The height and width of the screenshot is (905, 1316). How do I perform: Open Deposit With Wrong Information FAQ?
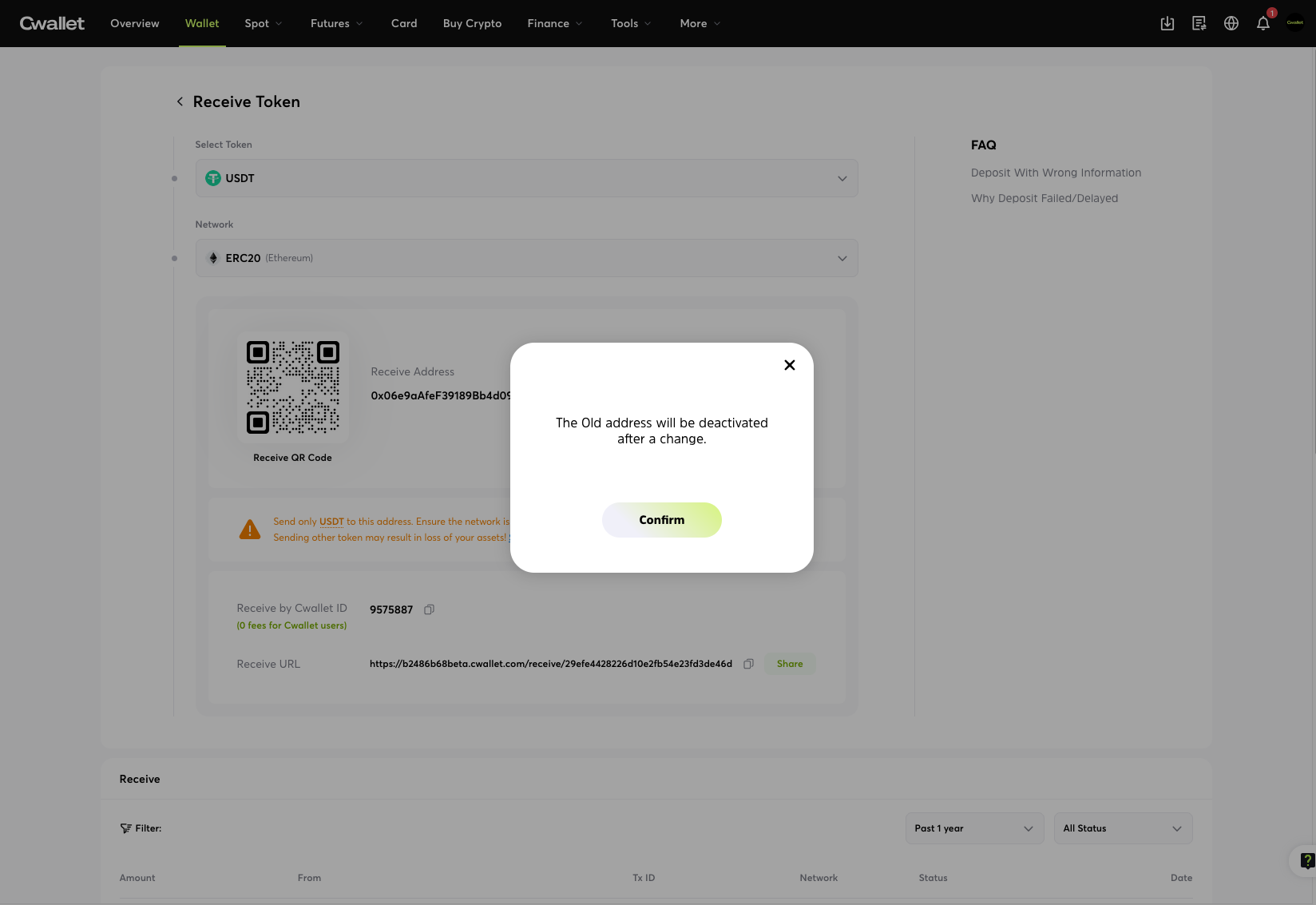(x=1056, y=173)
